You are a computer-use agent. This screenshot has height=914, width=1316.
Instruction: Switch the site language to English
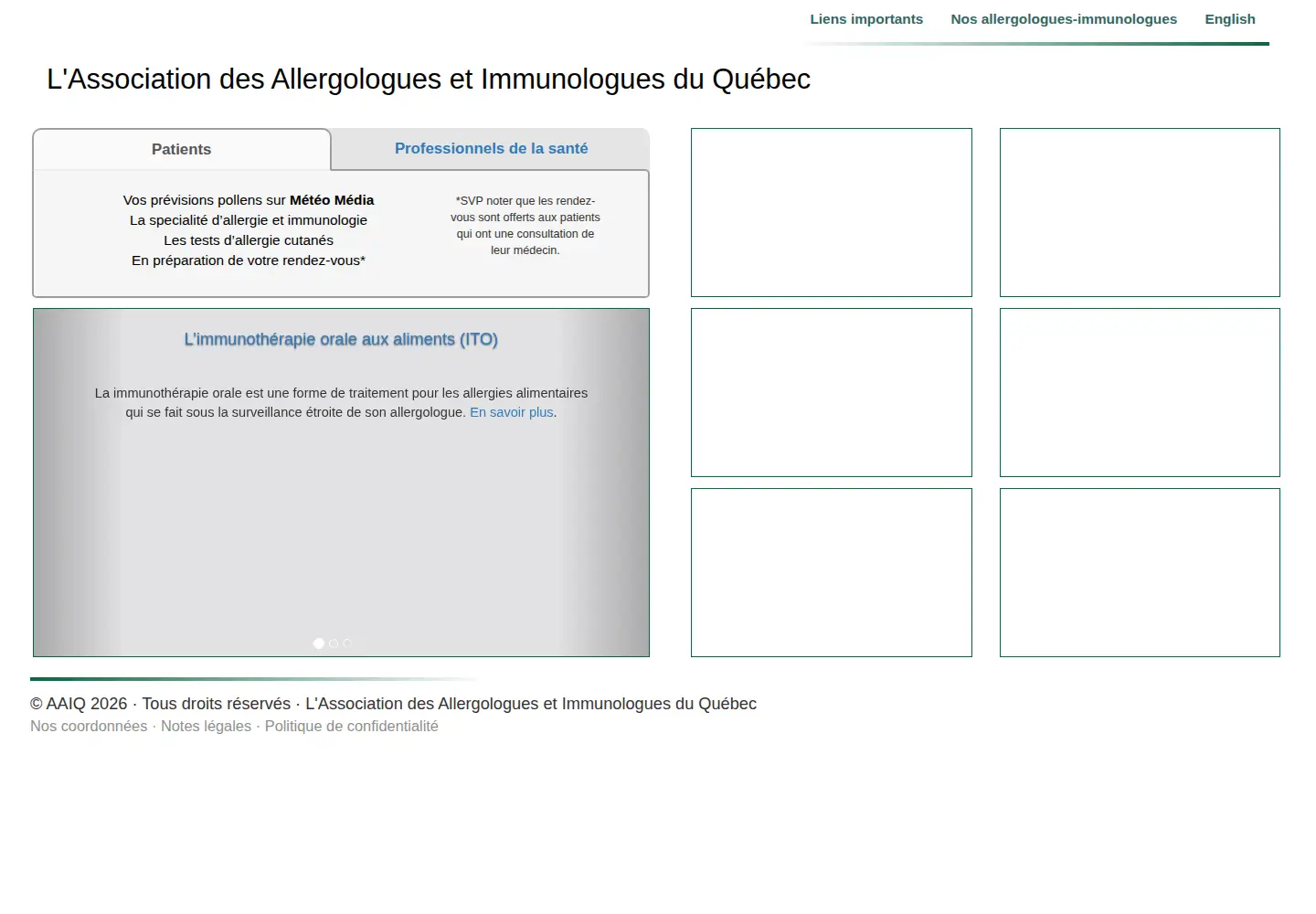coord(1230,19)
